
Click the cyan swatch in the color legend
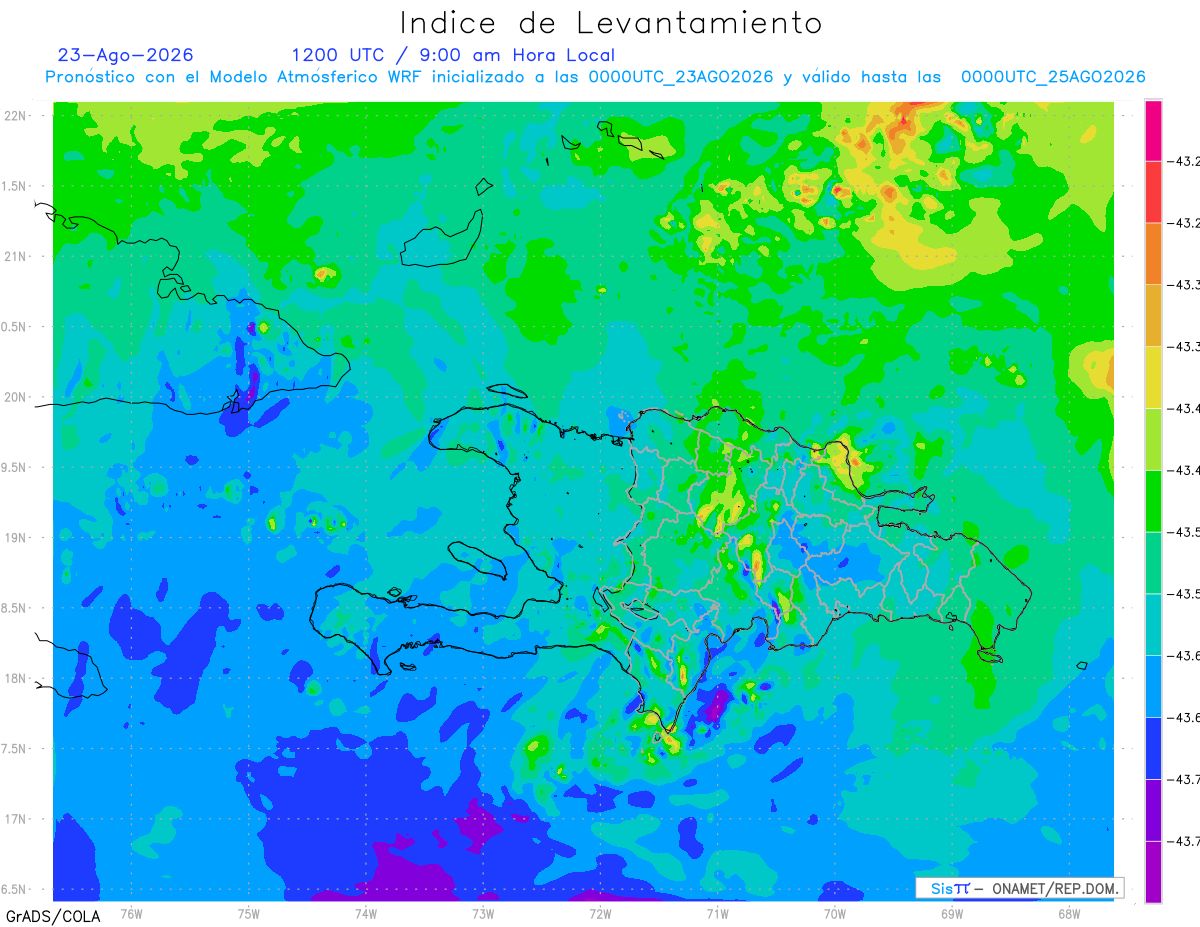[1153, 624]
